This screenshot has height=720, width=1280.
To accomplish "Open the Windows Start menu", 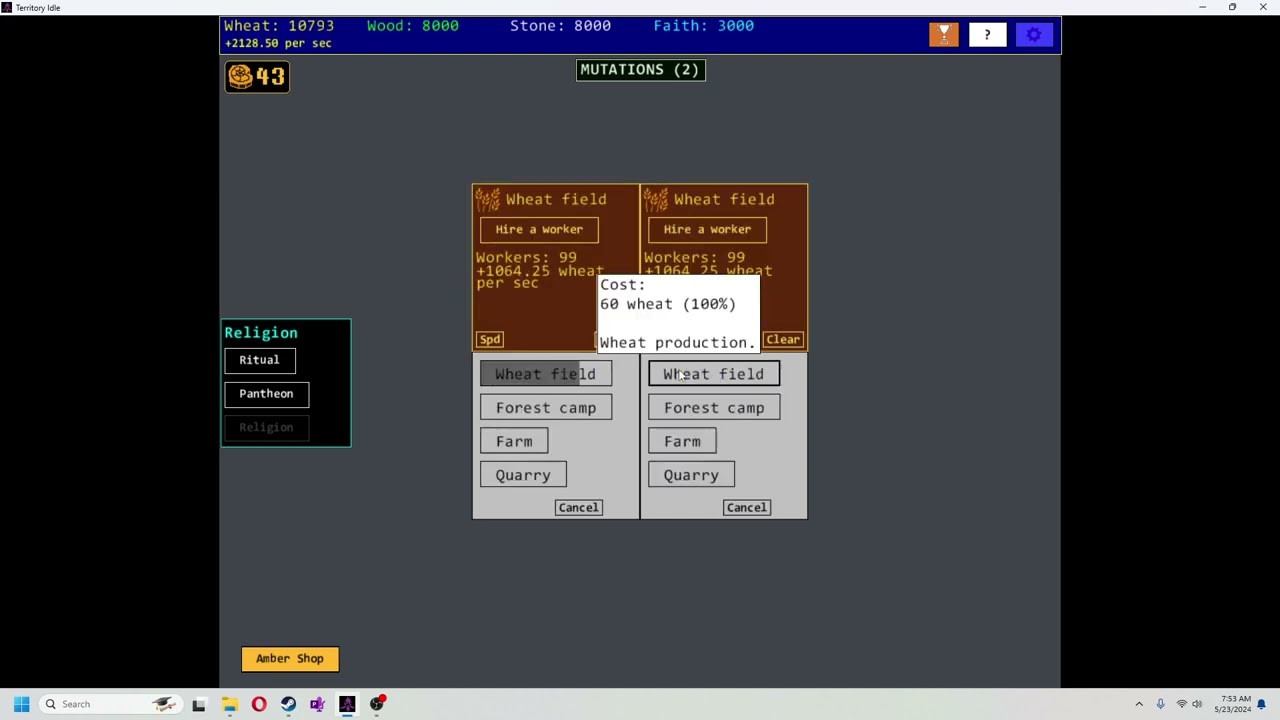I will coord(21,704).
